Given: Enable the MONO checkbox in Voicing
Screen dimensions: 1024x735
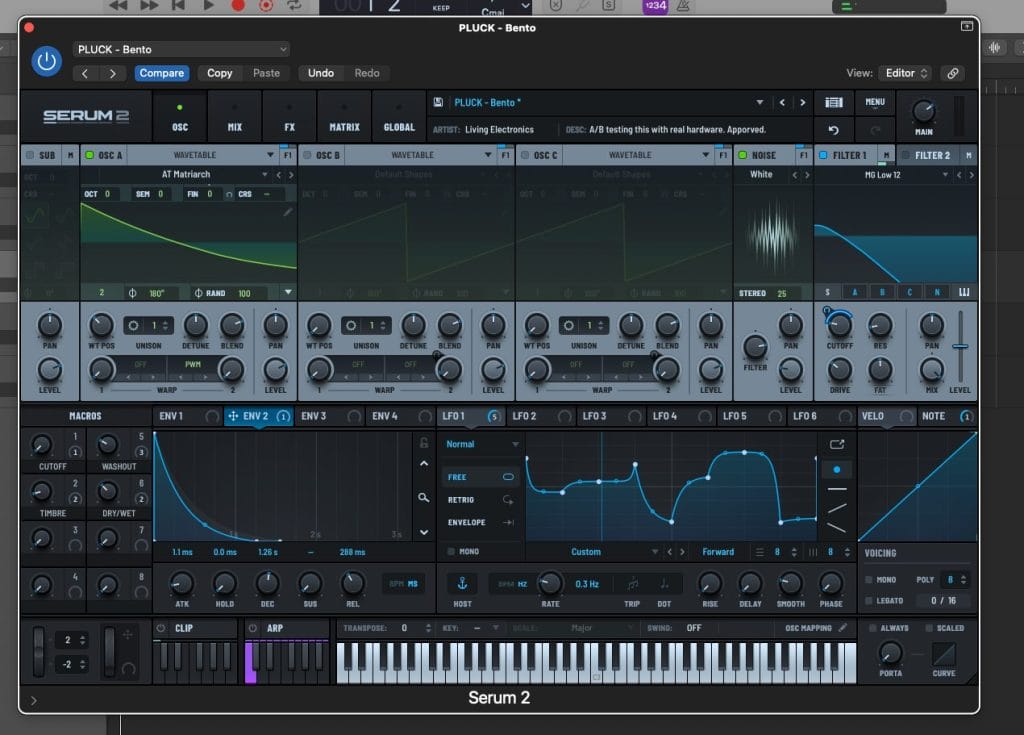Looking at the screenshot, I should point(868,580).
